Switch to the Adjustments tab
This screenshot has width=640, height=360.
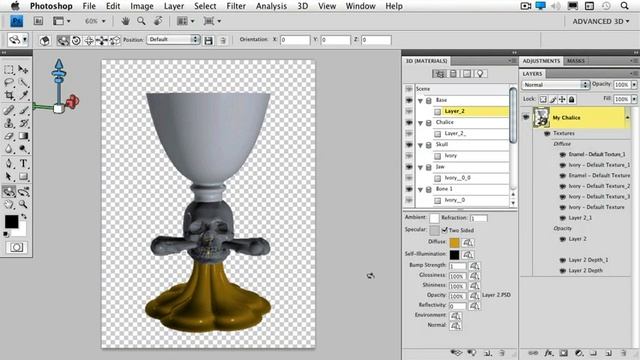point(541,61)
